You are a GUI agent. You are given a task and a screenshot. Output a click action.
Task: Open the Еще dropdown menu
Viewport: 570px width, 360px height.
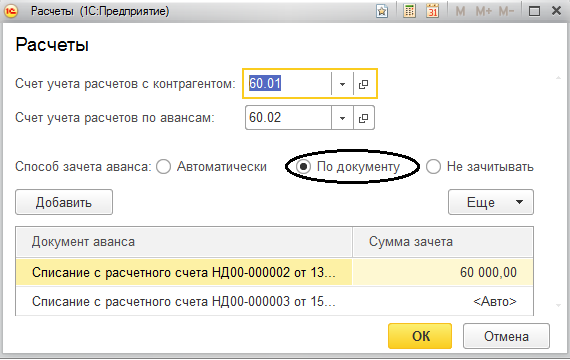coord(491,202)
